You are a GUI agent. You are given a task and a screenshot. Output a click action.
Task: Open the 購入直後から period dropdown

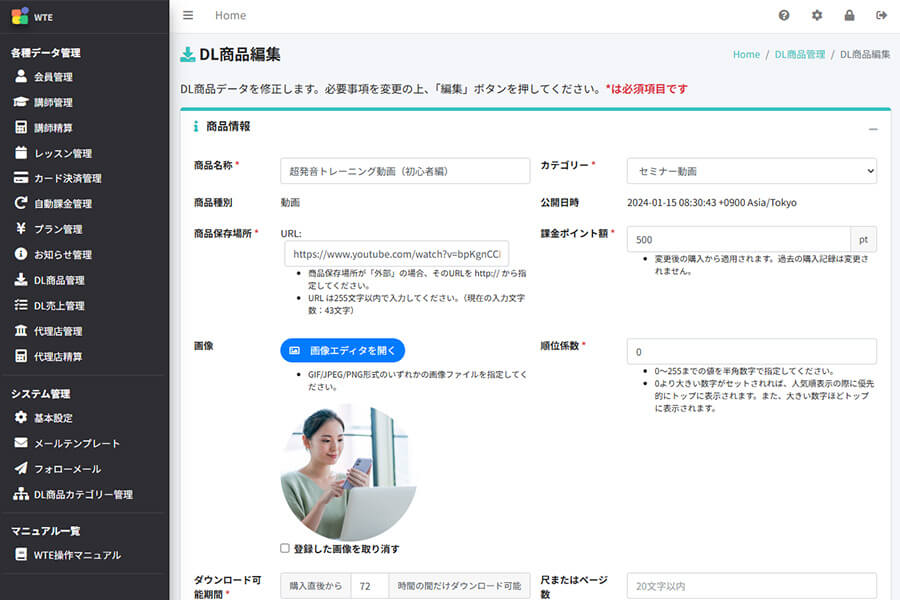315,585
